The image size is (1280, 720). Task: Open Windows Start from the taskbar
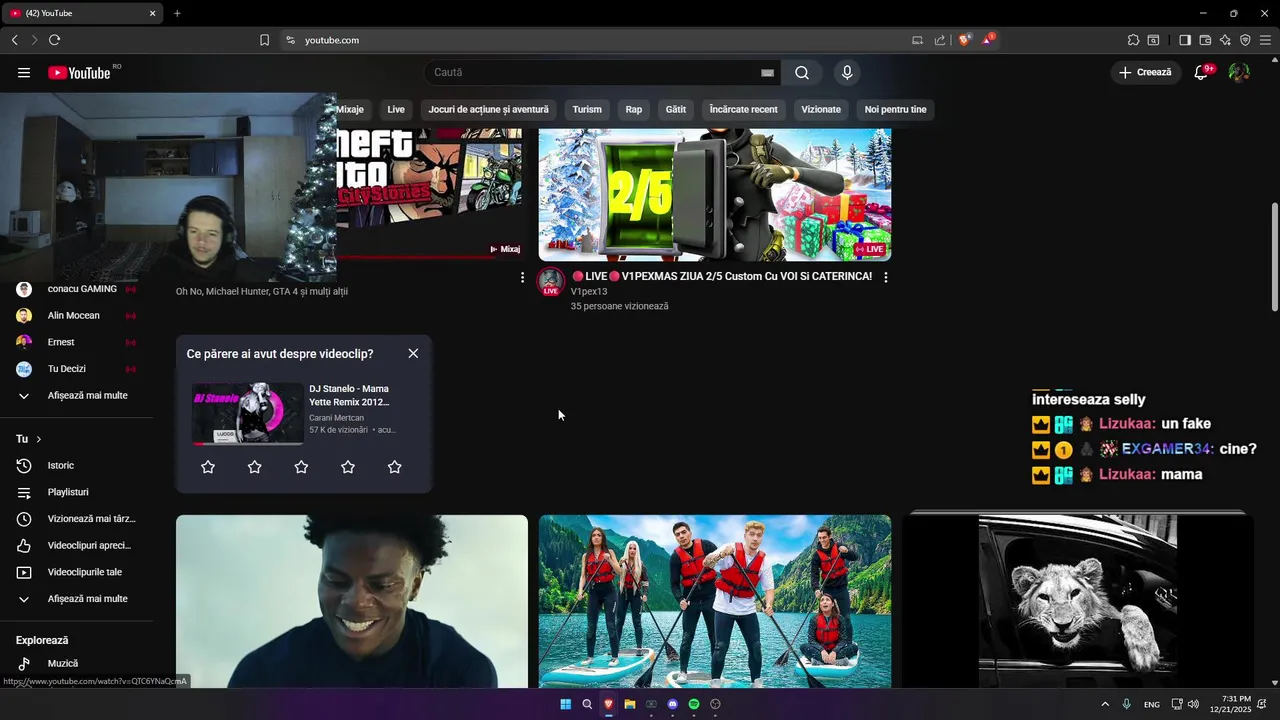[x=565, y=704]
